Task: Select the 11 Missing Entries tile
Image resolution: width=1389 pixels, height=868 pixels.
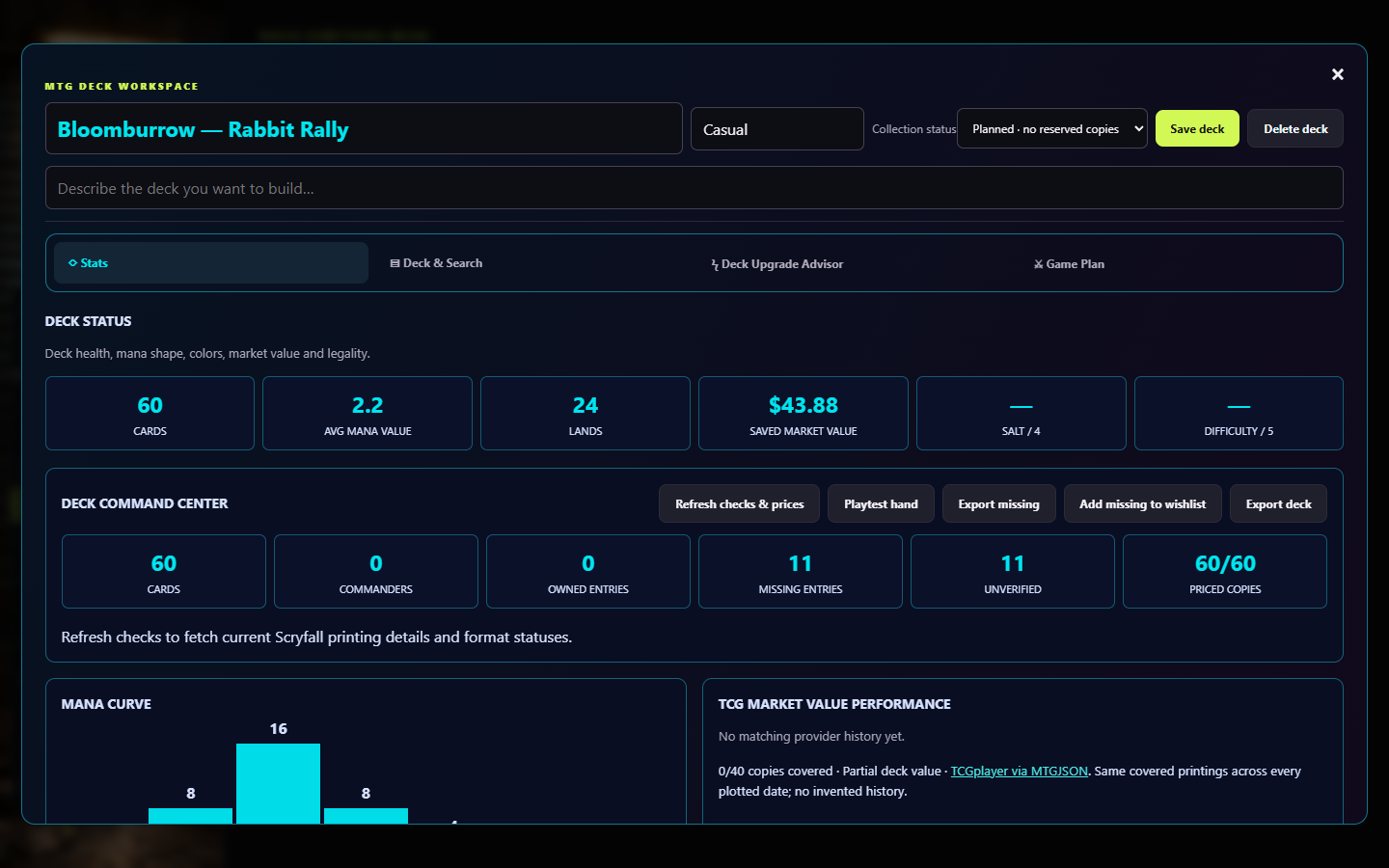Action: pos(801,572)
